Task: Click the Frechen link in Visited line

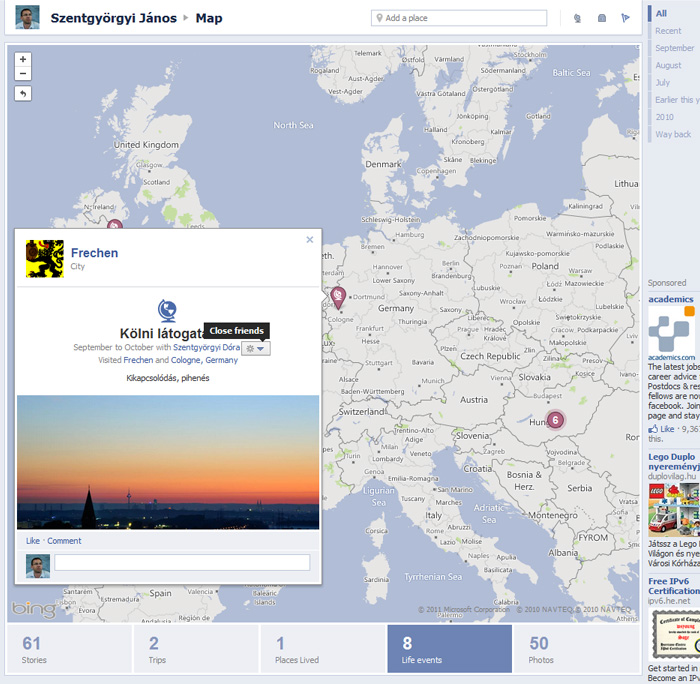Action: [x=138, y=360]
